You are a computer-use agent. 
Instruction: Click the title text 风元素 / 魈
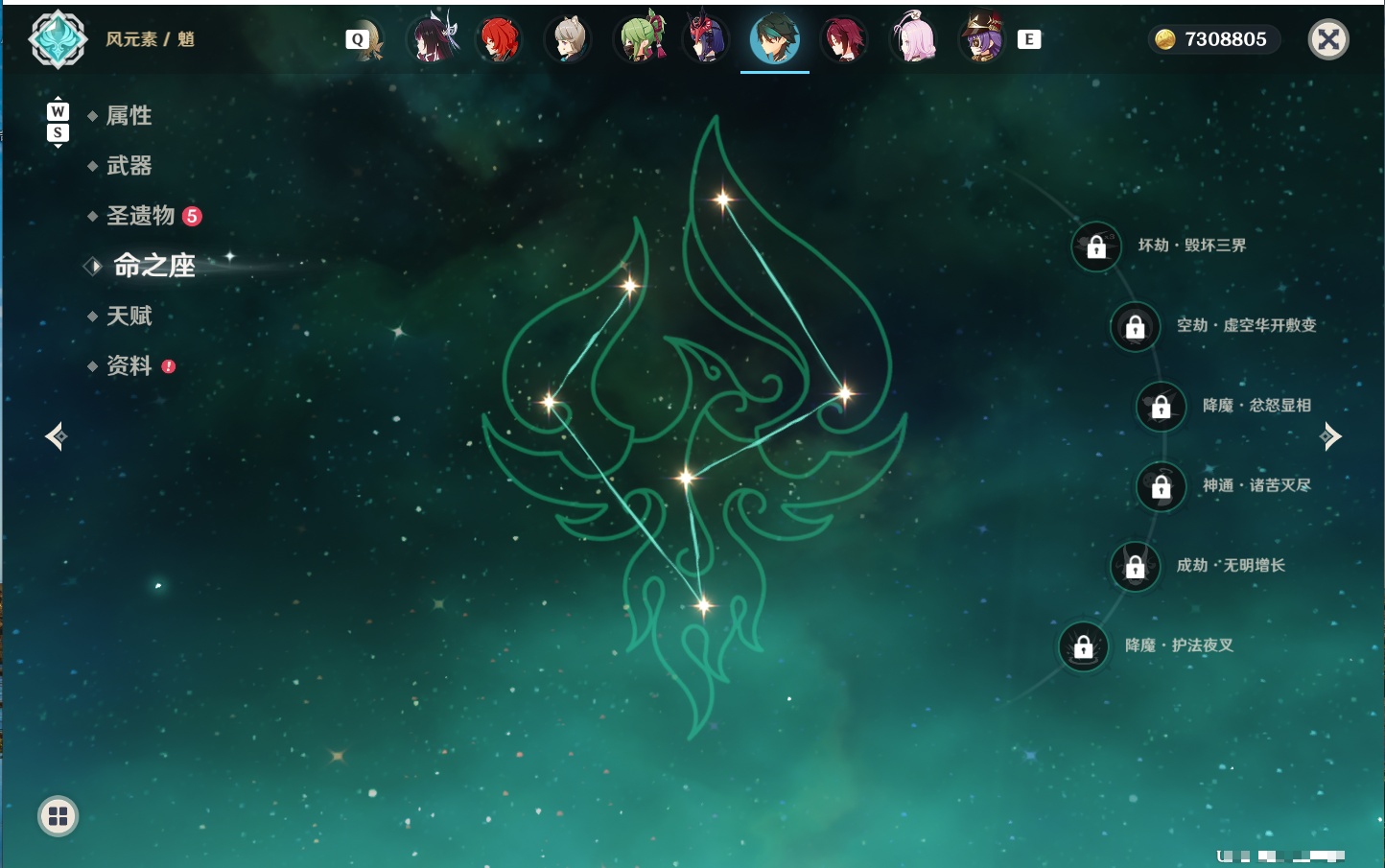click(x=151, y=39)
